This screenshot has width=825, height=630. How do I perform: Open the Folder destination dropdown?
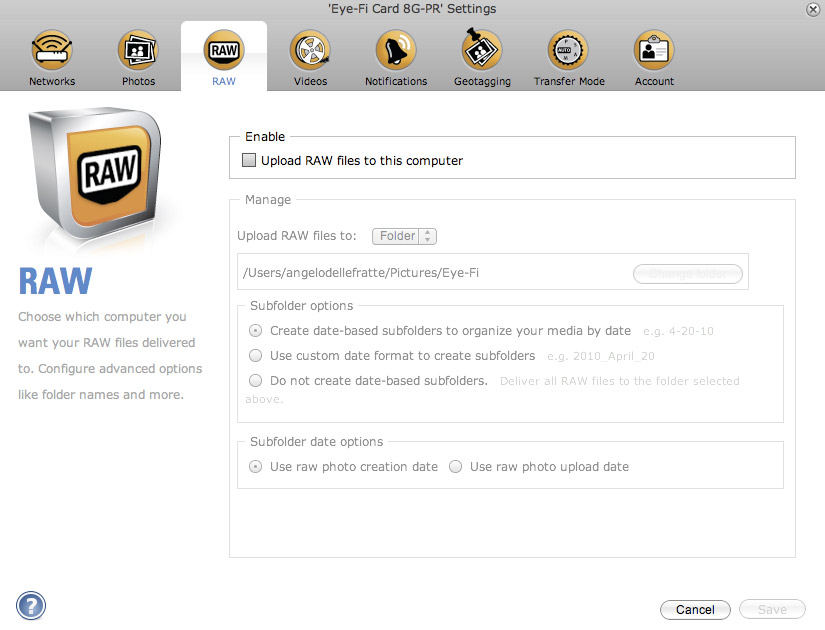tap(404, 236)
